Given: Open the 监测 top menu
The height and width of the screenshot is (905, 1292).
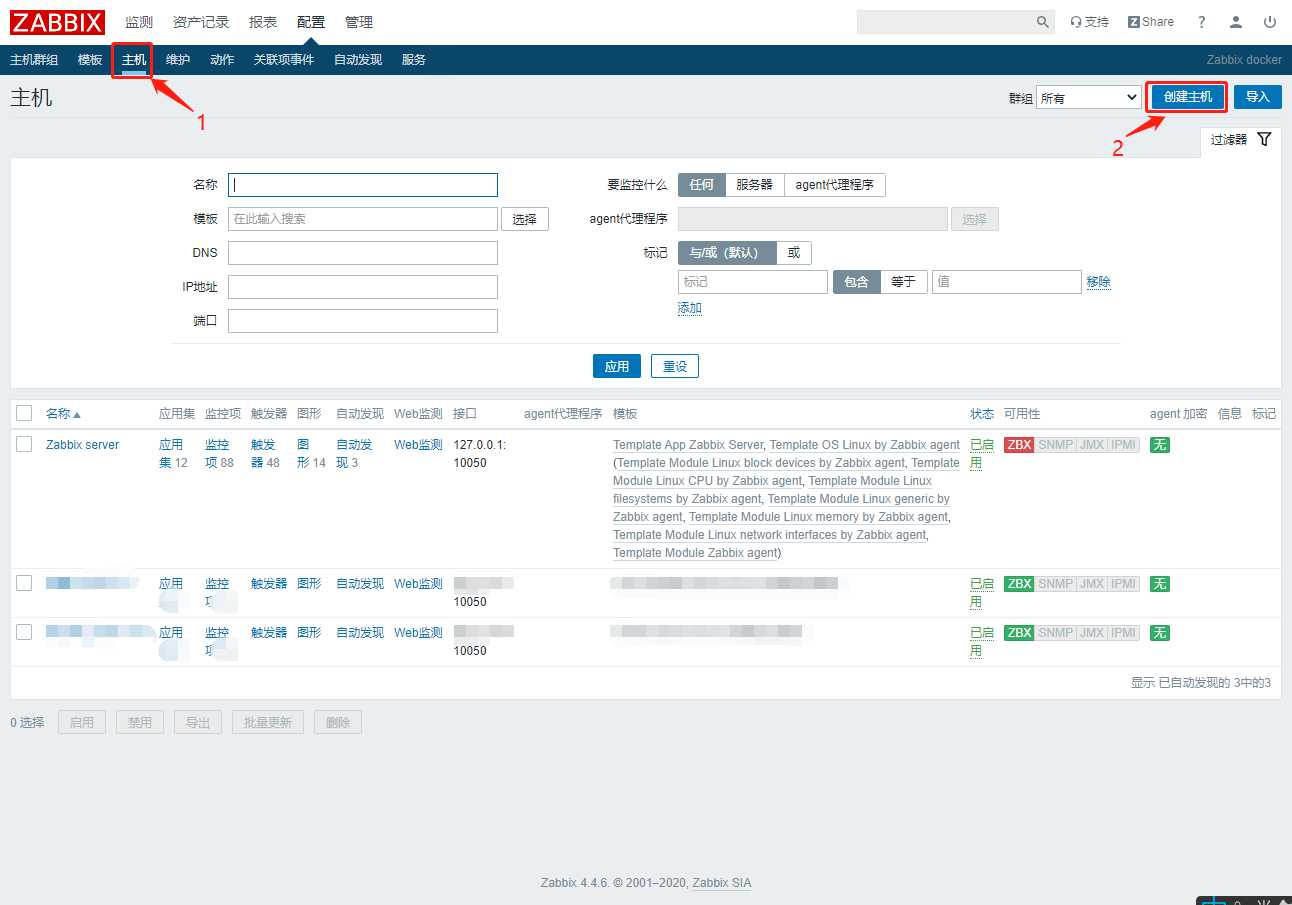Looking at the screenshot, I should click(x=139, y=22).
